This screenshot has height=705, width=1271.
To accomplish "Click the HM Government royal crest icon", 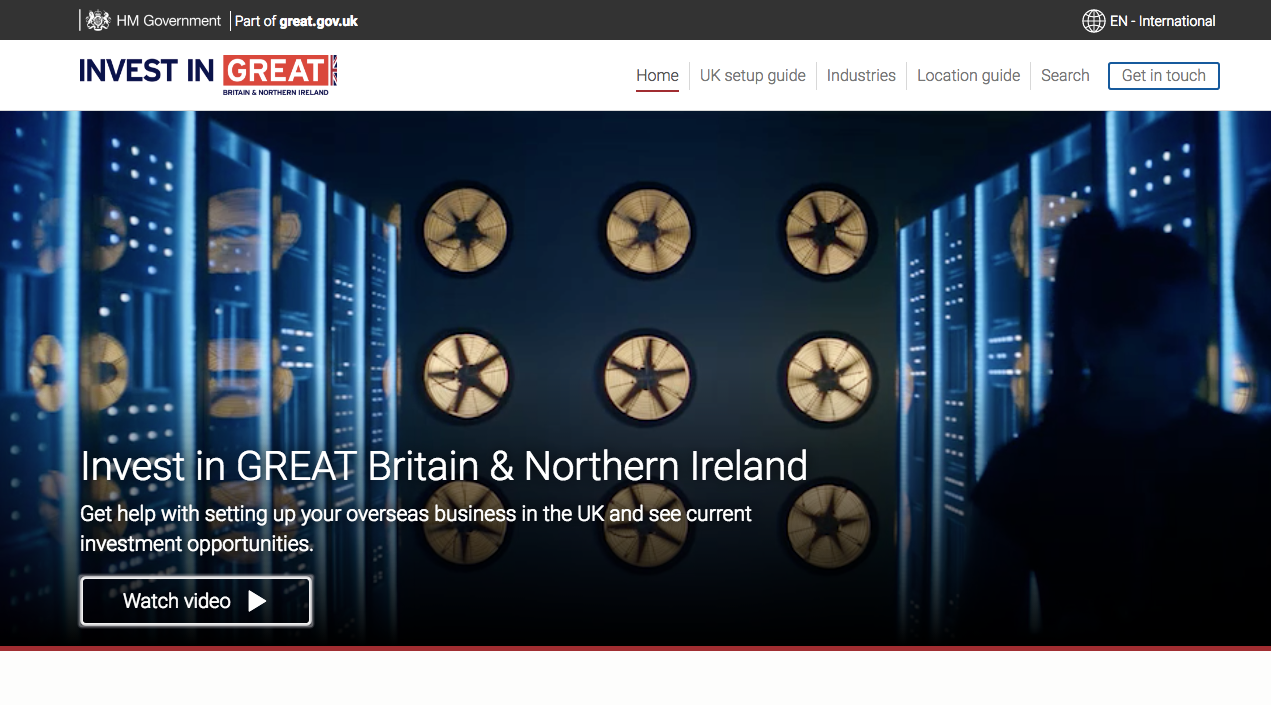I will [x=98, y=20].
